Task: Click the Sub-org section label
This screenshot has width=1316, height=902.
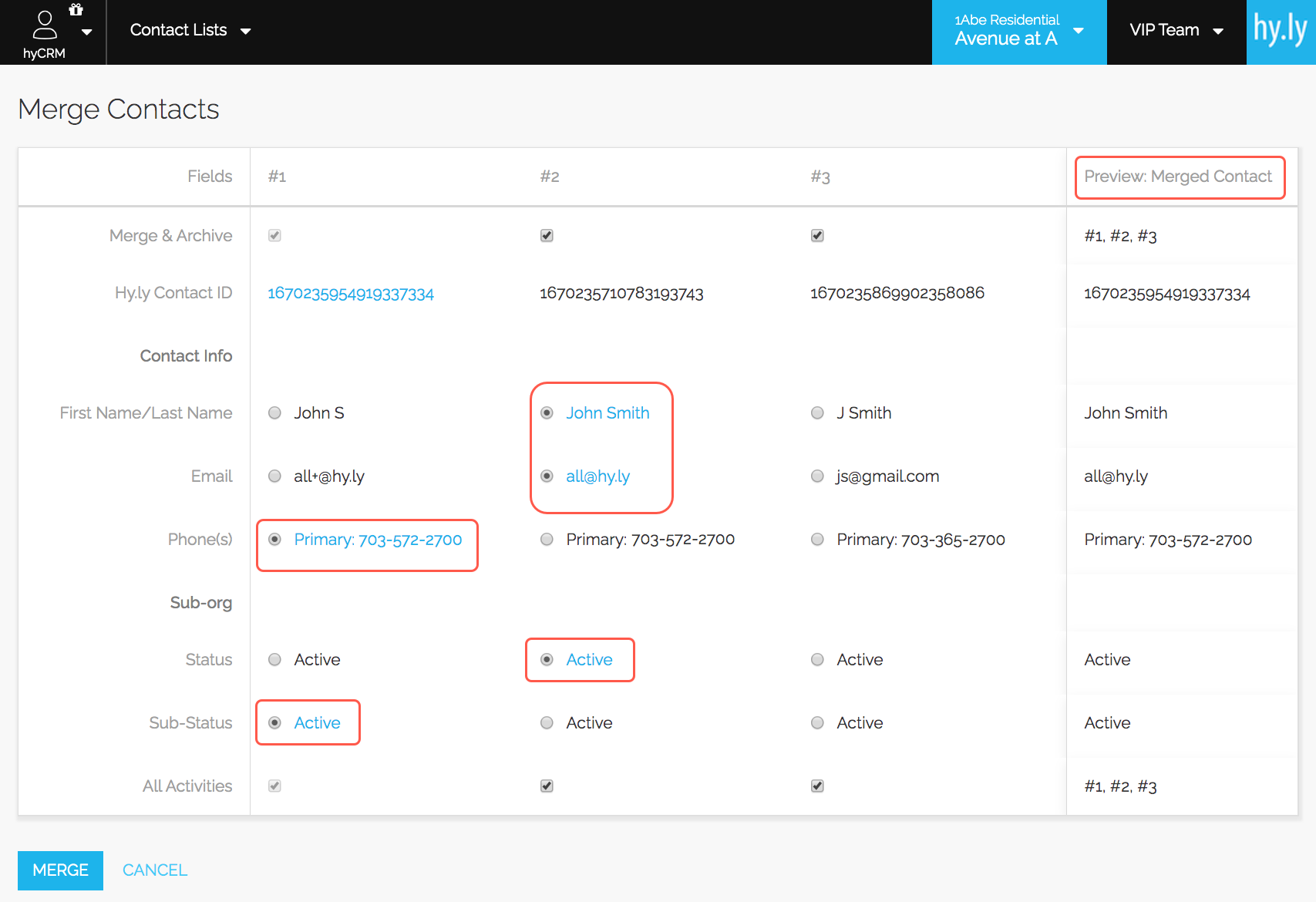Action: click(x=201, y=603)
